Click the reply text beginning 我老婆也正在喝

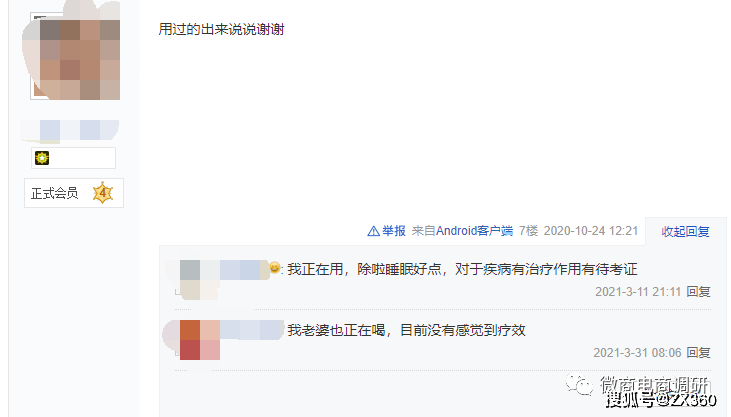click(x=407, y=330)
